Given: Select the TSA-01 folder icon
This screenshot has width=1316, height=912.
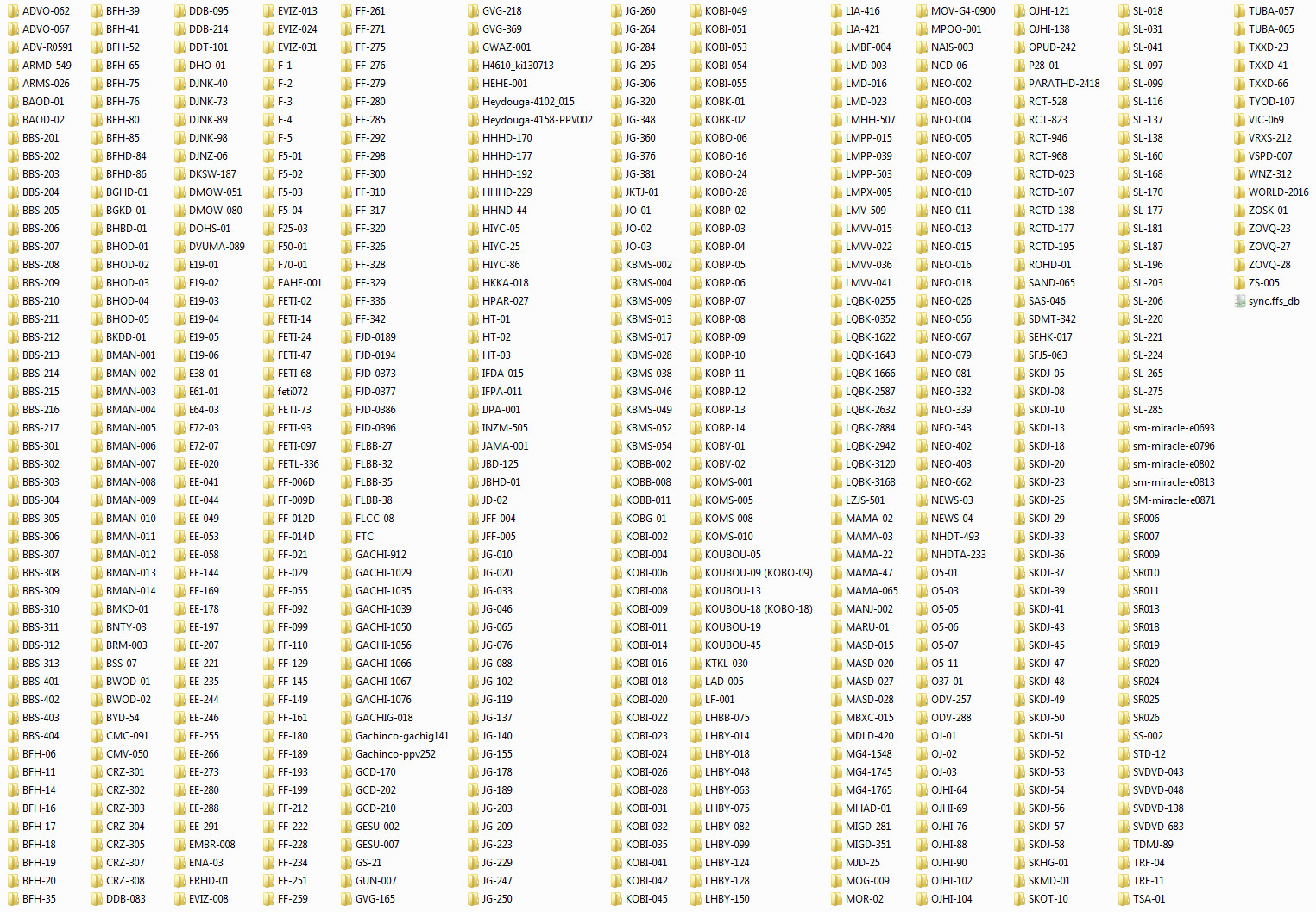Looking at the screenshot, I should (x=1124, y=899).
